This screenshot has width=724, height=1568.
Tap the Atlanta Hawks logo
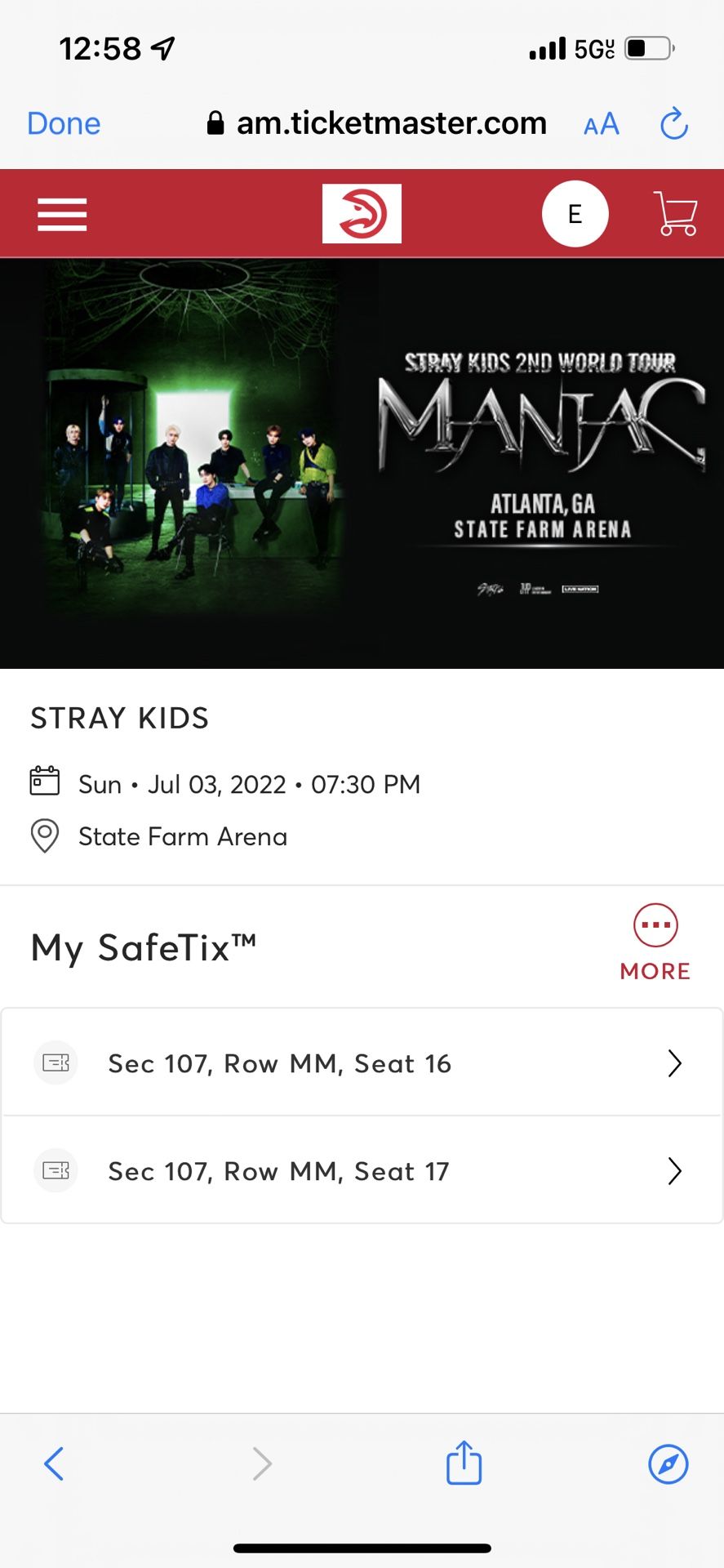pyautogui.click(x=362, y=214)
